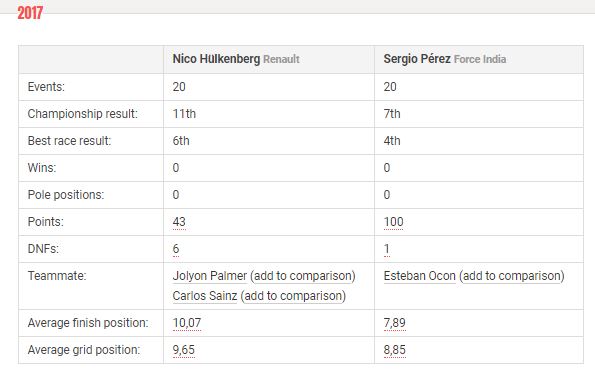Viewport: 595px width, 375px height.
Task: Click Hülkenberg's points value 43
Action: 179,222
